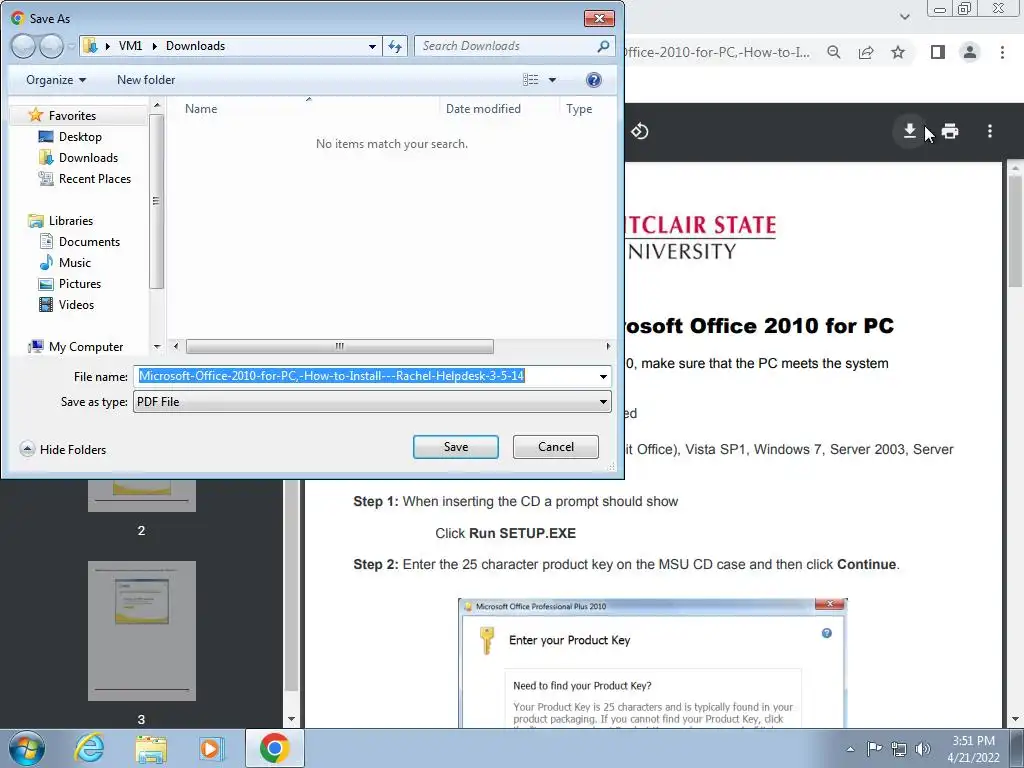Open Chrome profile avatar

coord(970,52)
